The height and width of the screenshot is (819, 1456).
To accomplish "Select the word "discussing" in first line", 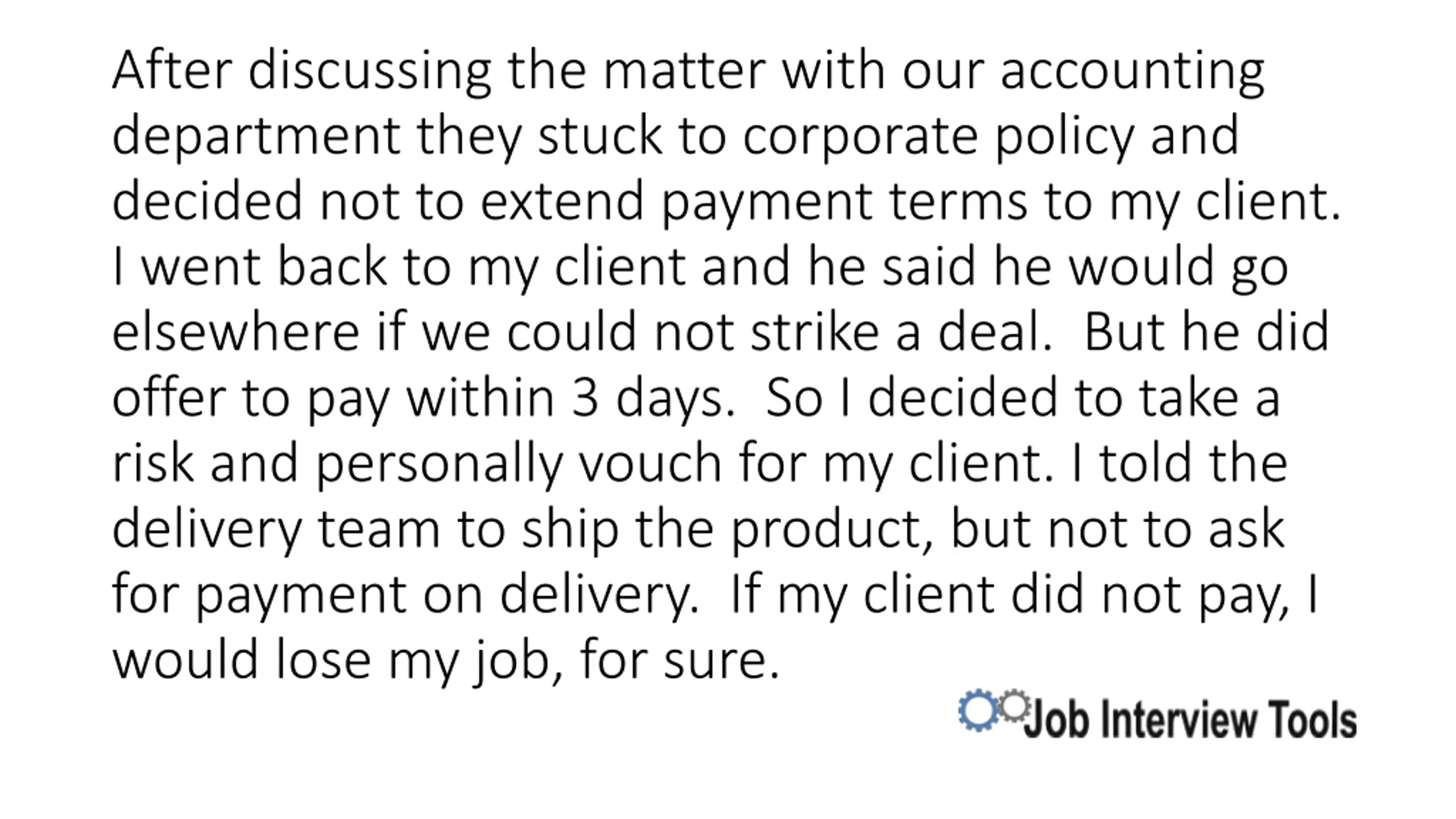I will pyautogui.click(x=370, y=72).
